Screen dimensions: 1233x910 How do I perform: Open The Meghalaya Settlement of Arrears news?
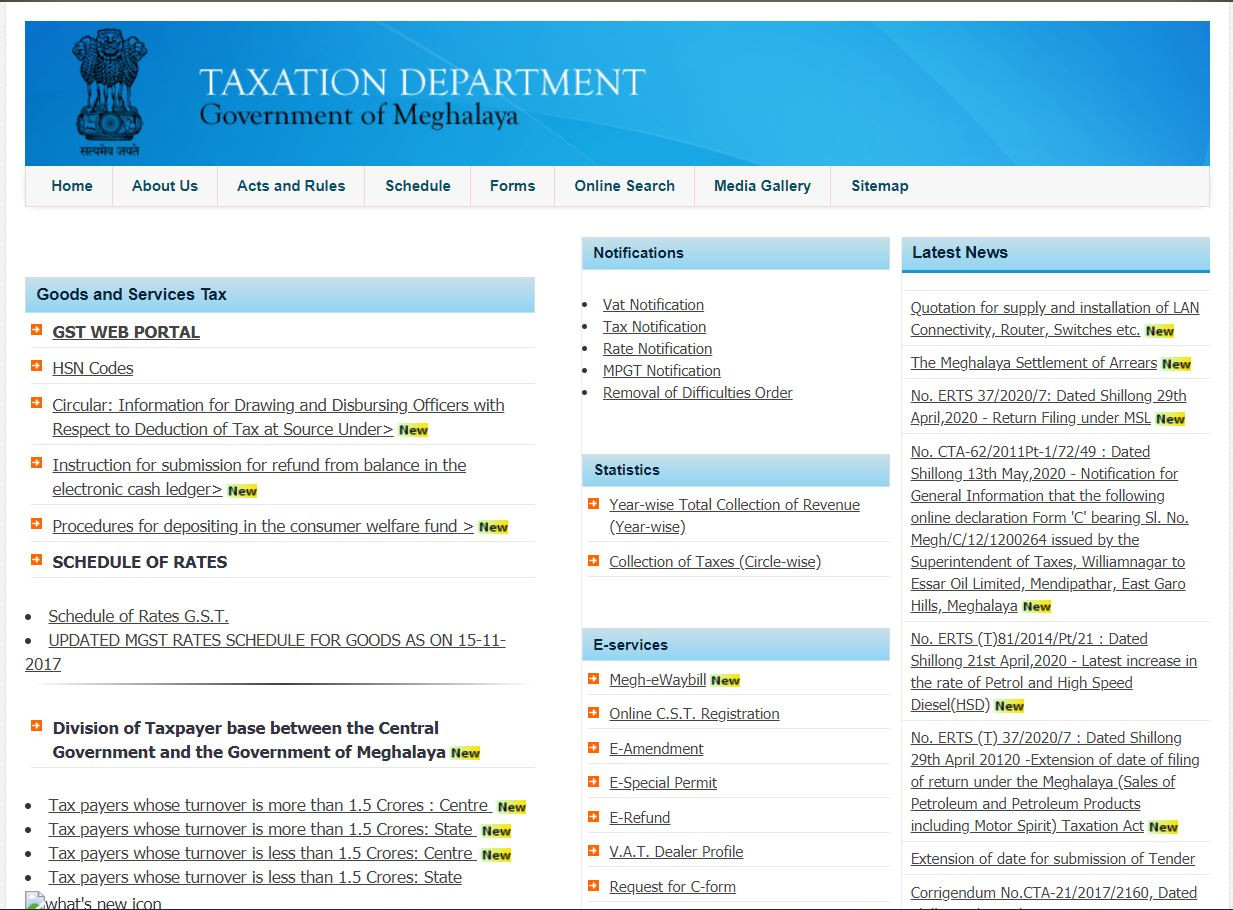coord(1033,363)
